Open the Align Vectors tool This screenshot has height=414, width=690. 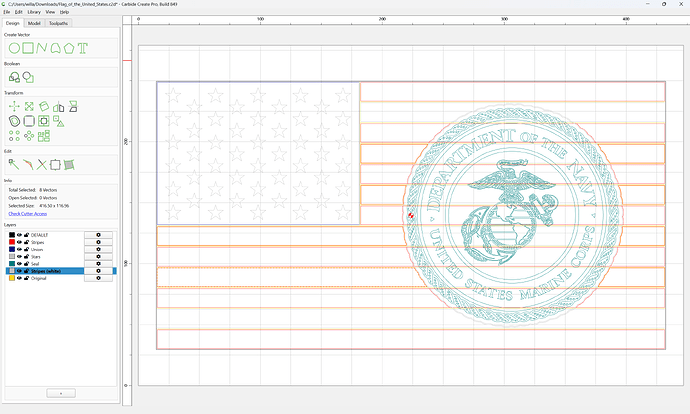[44, 121]
